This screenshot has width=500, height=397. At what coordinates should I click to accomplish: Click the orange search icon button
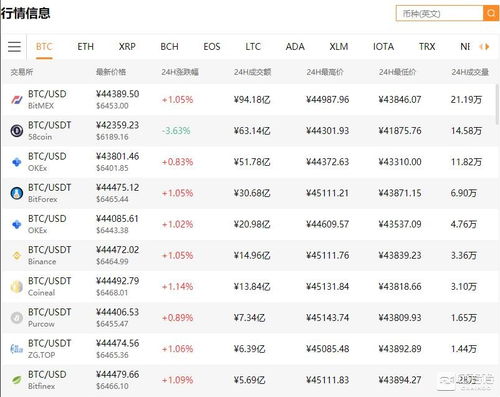[x=491, y=13]
